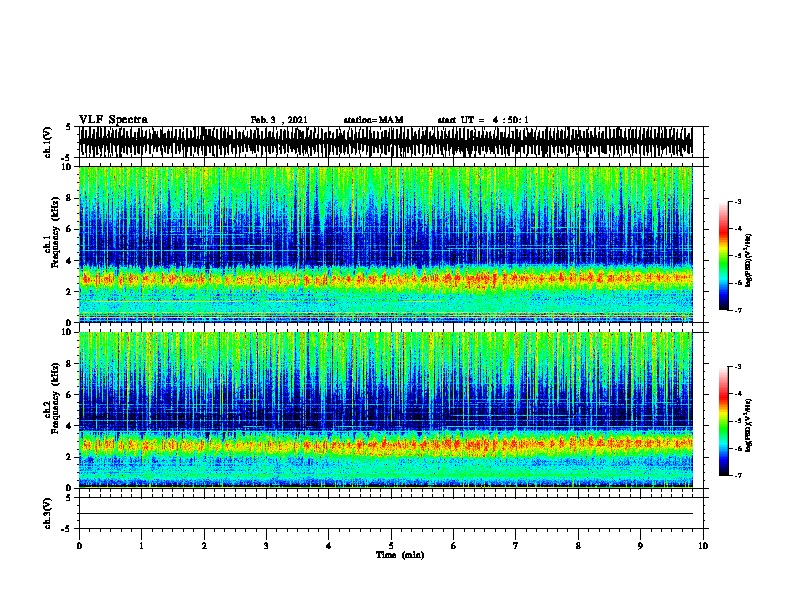Image resolution: width=792 pixels, height=612 pixels.
Task: Click the "ch.3(V)" axis label
Action: (48, 513)
